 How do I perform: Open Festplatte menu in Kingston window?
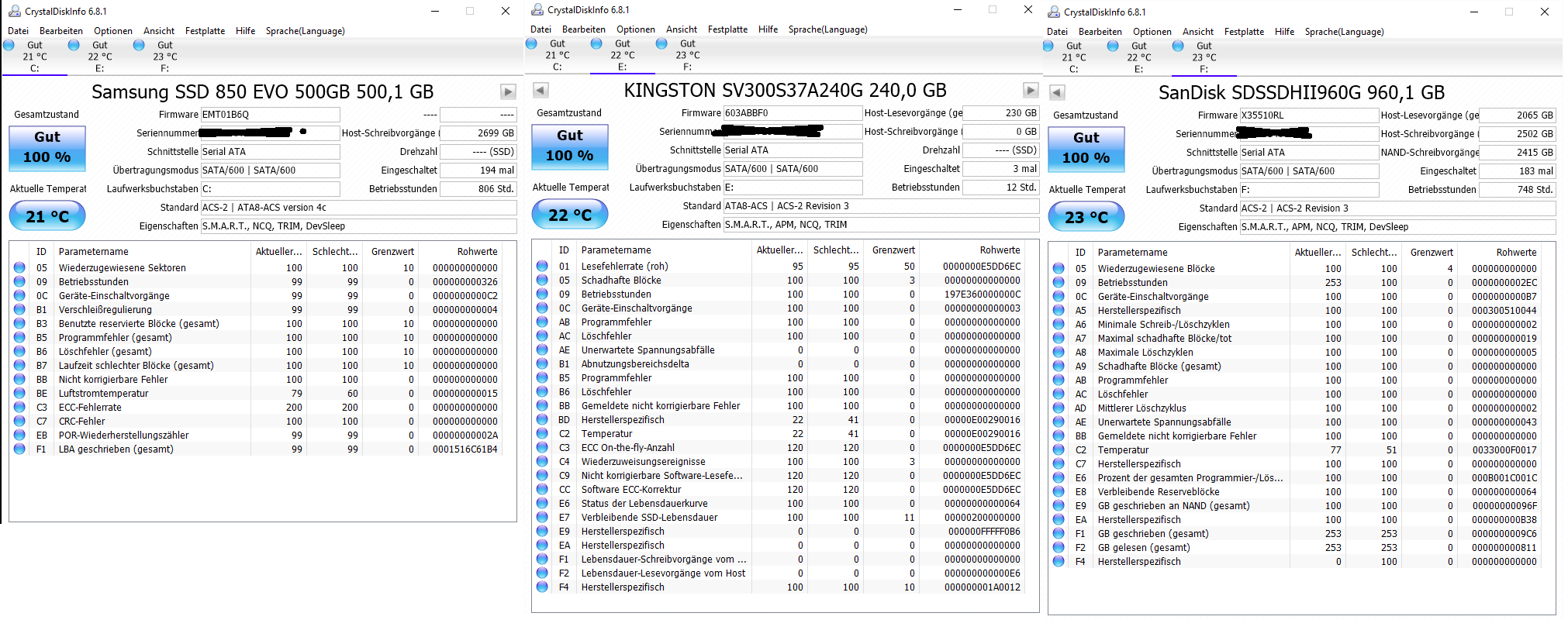coord(728,29)
